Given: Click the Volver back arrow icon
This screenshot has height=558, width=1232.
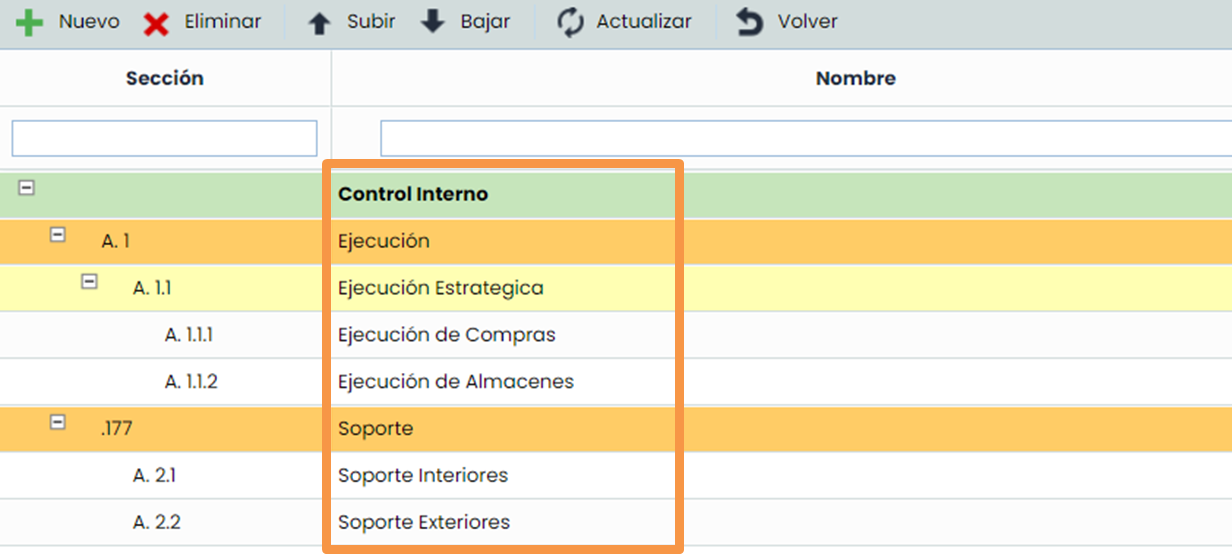Looking at the screenshot, I should [749, 23].
